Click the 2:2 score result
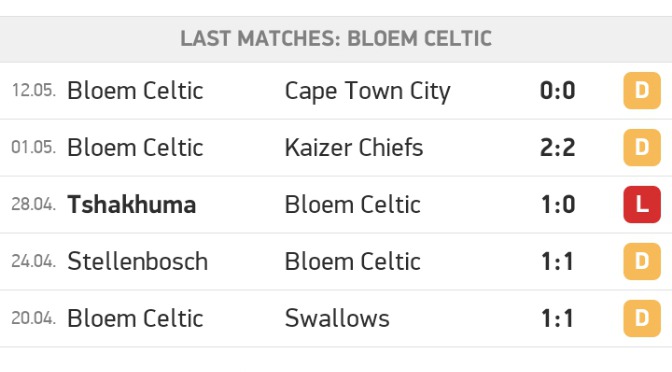 click(557, 148)
